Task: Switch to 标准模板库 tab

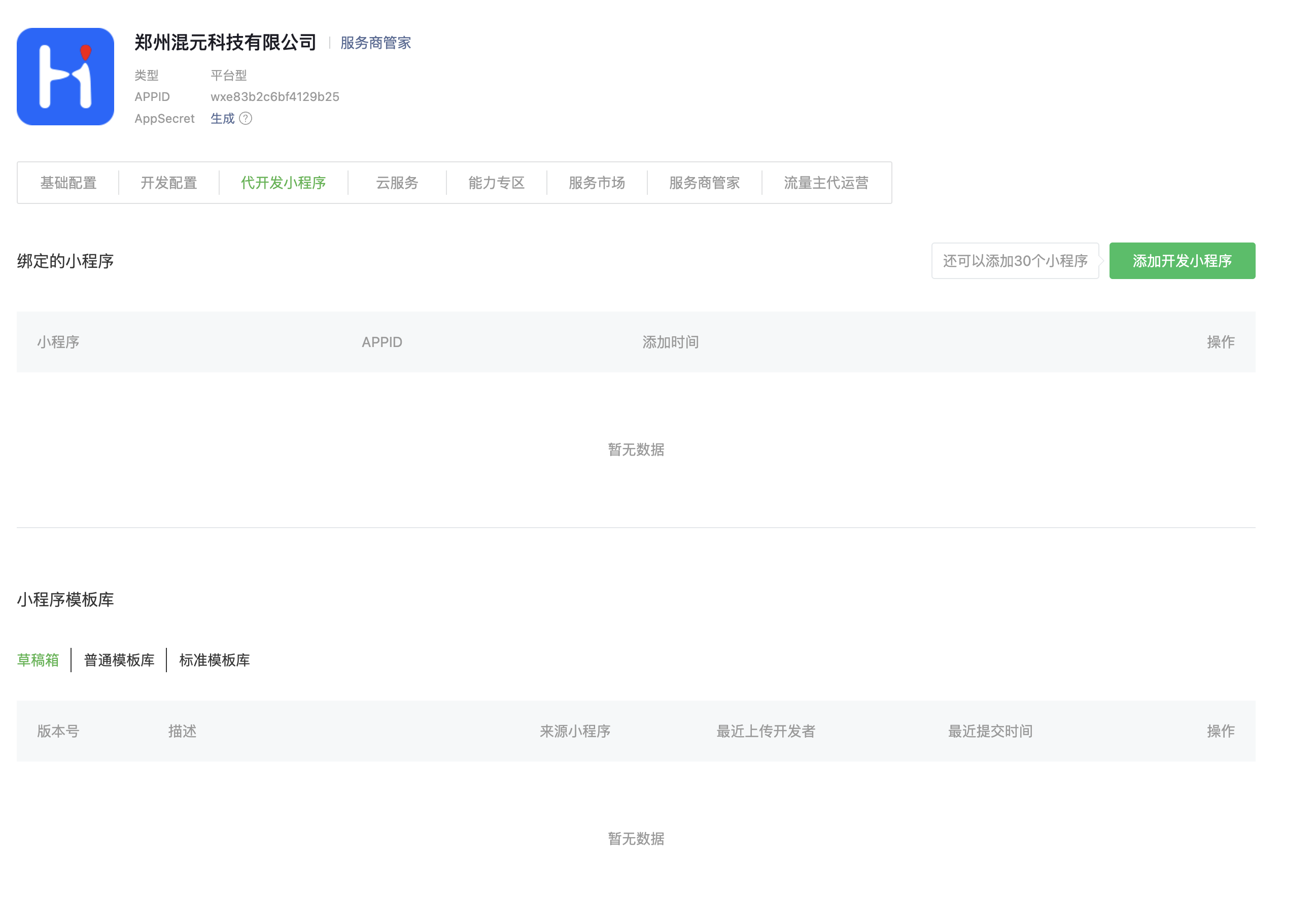Action: pos(215,660)
